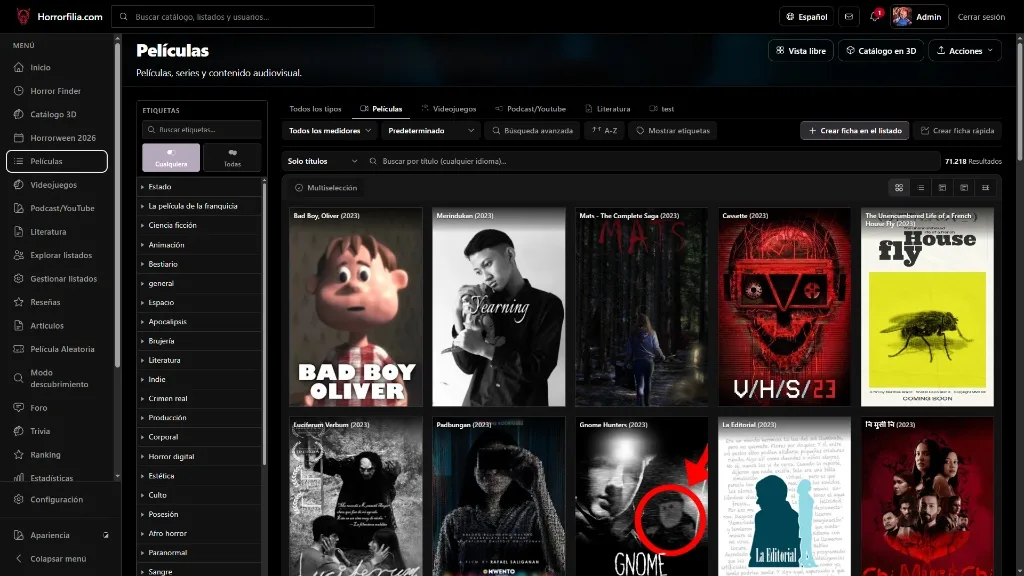The height and width of the screenshot is (576, 1024).
Task: Click the Cerrar sesión link
Action: pyautogui.click(x=981, y=17)
